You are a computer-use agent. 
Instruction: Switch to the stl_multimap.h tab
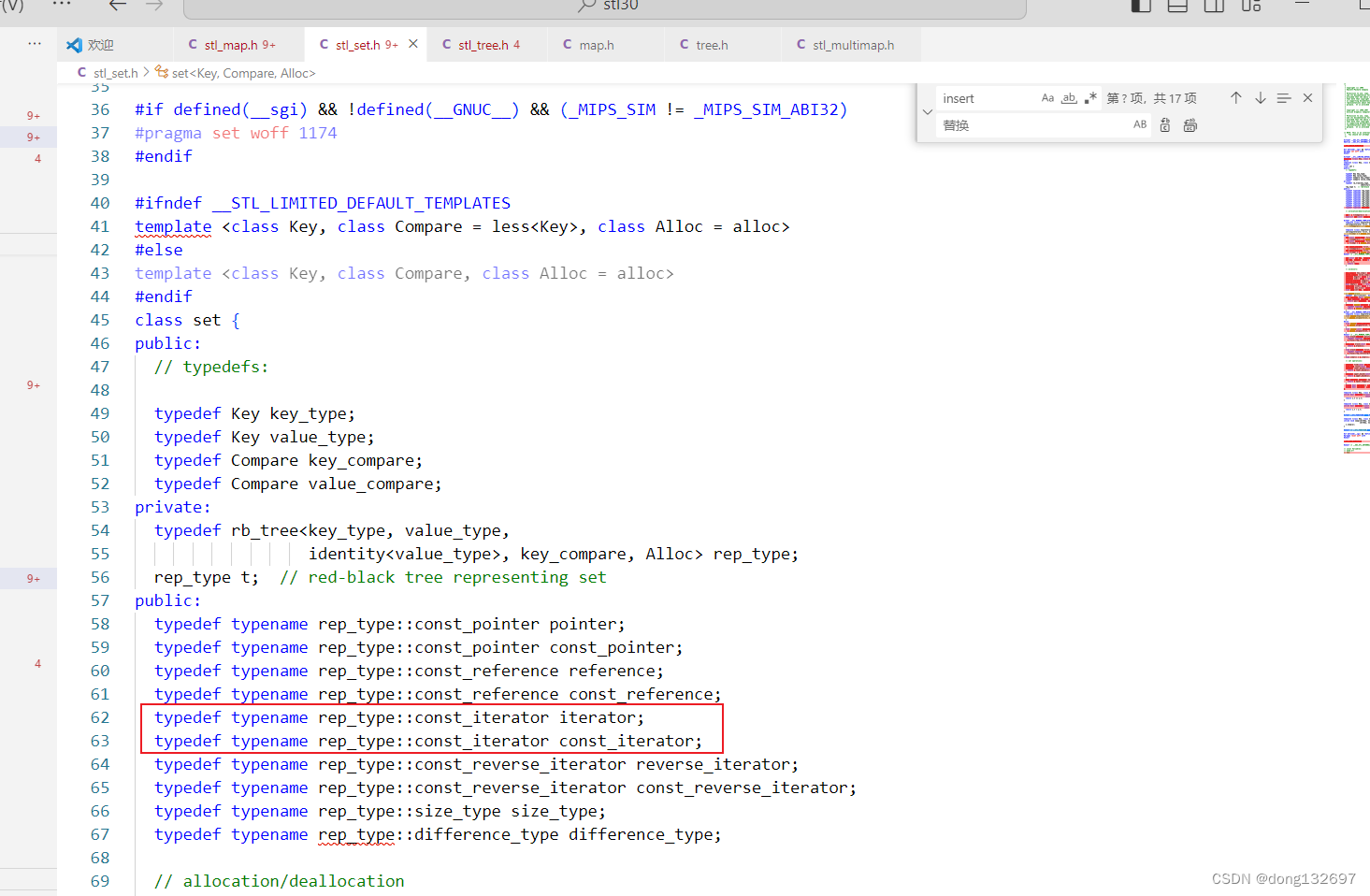tap(853, 45)
